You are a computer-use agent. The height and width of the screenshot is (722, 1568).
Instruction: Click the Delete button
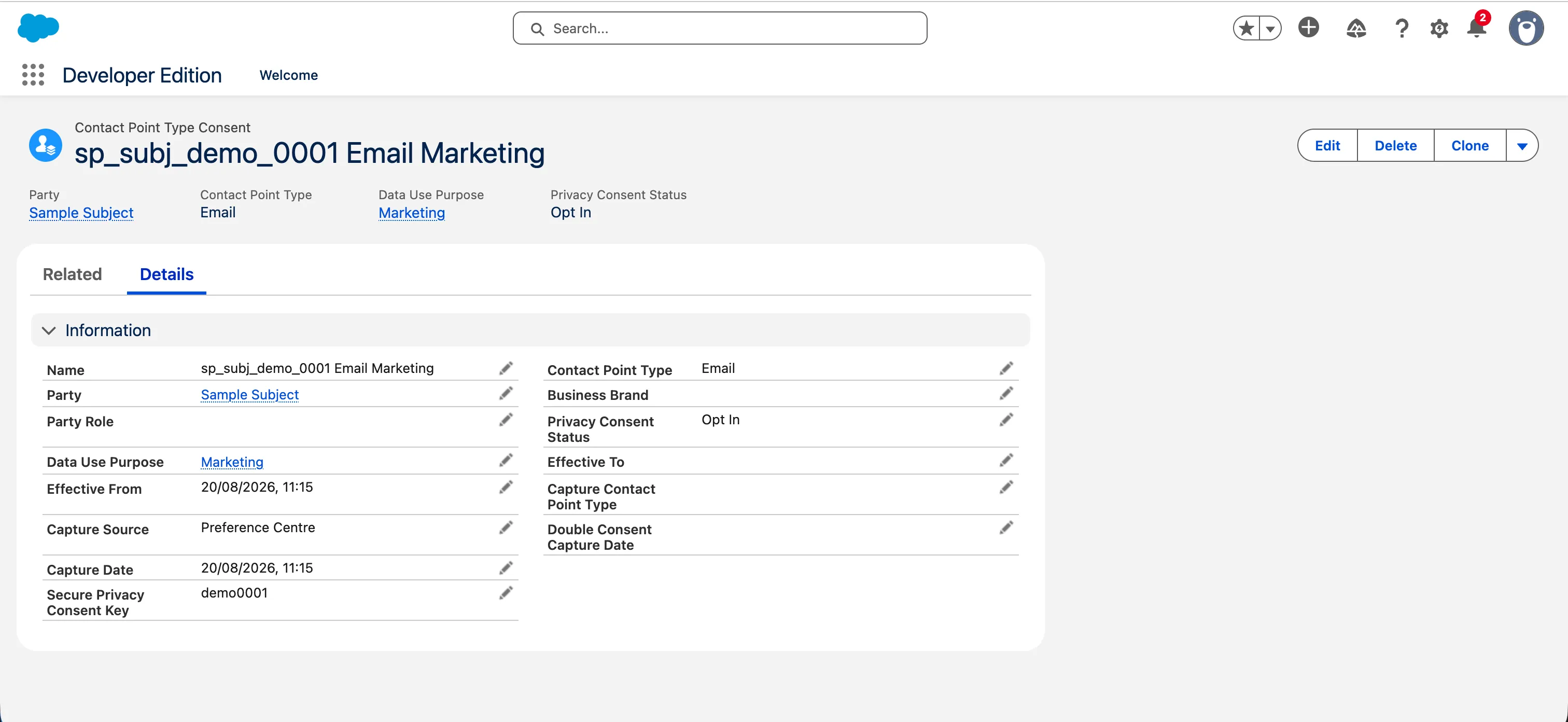1395,146
